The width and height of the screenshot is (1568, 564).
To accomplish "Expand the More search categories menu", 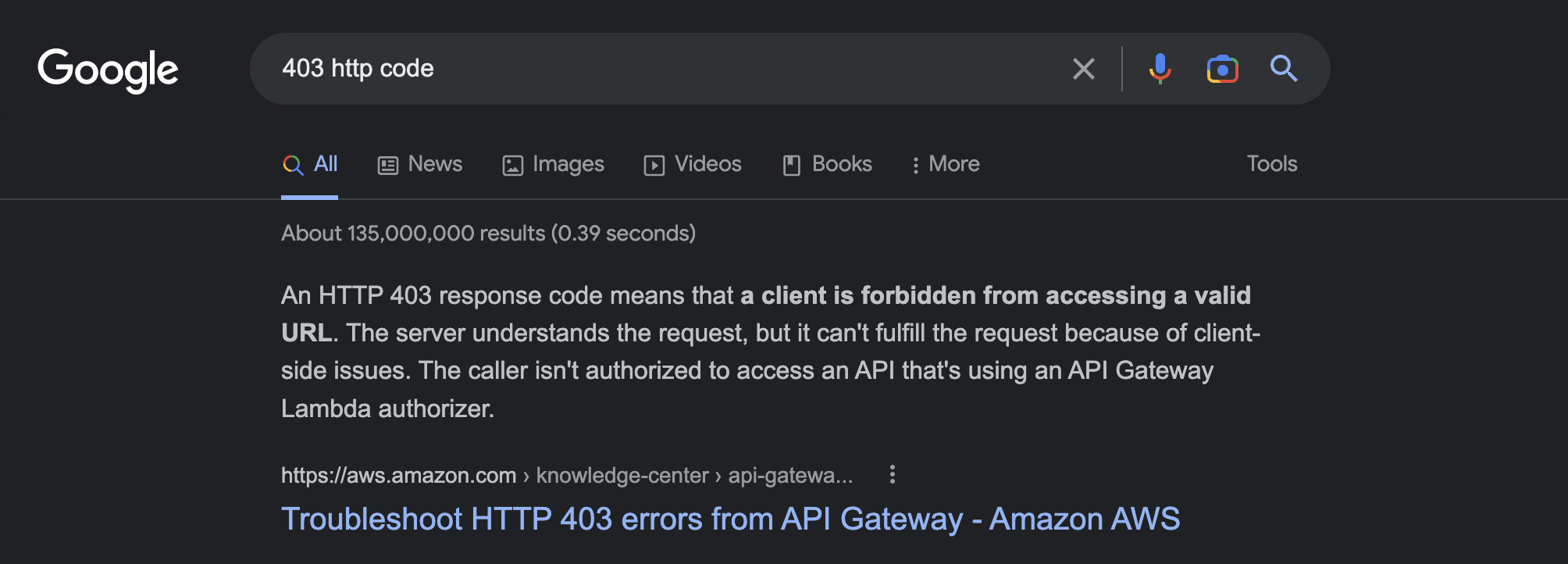I will (x=946, y=164).
